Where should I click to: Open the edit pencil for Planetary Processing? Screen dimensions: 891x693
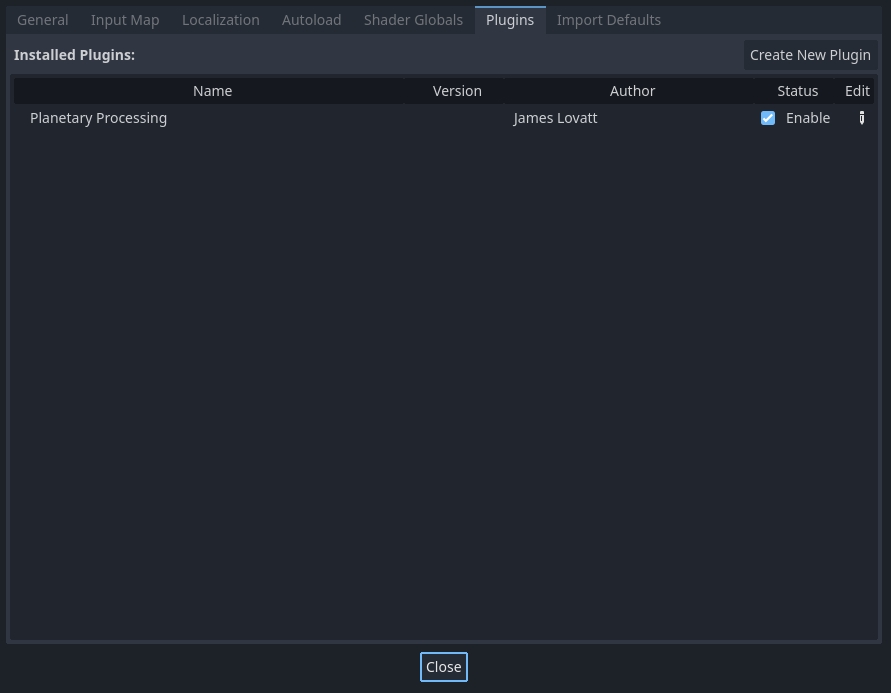(x=861, y=118)
